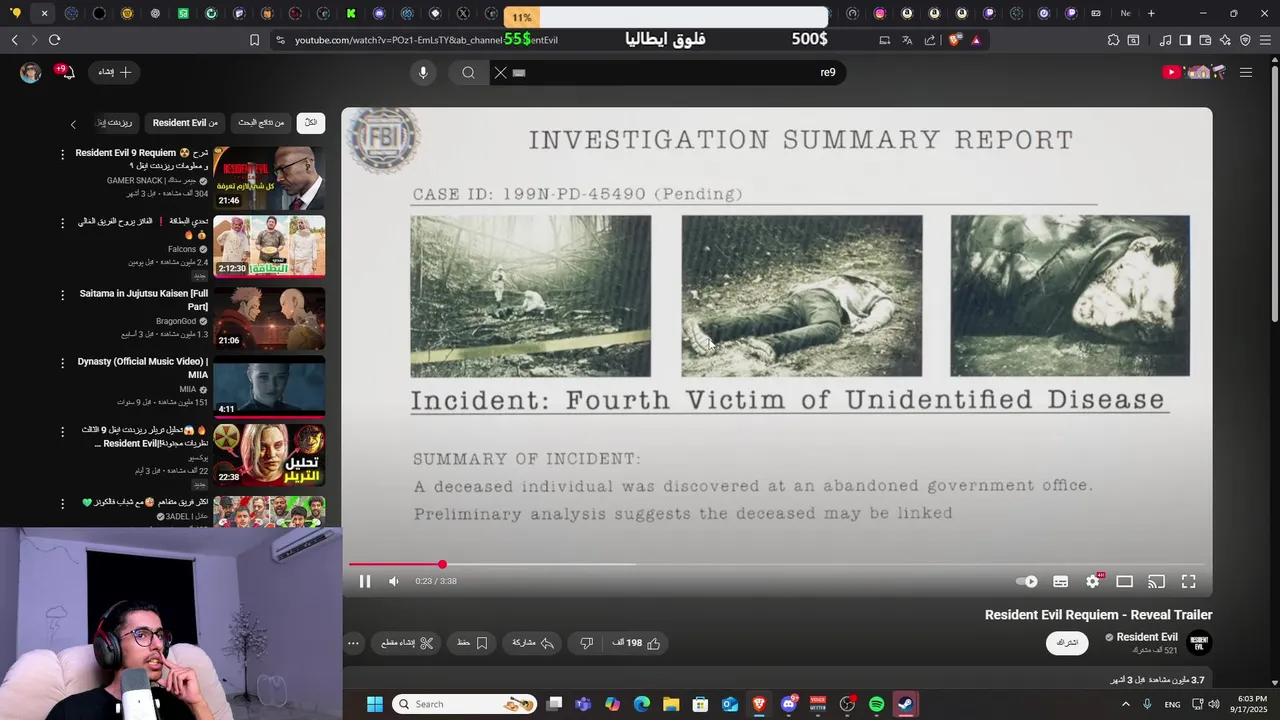The height and width of the screenshot is (720, 1280).
Task: Clear the search box with X
Action: click(501, 72)
